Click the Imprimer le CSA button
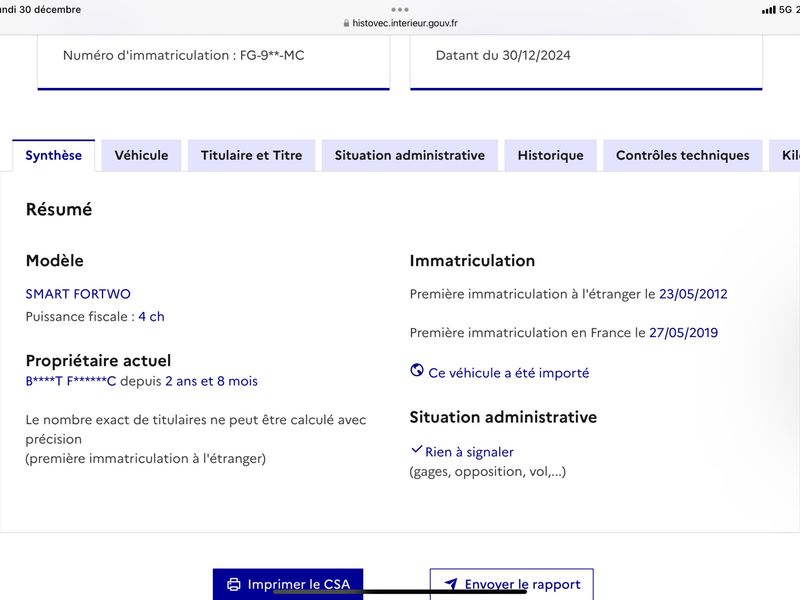The height and width of the screenshot is (600, 800). [x=288, y=584]
